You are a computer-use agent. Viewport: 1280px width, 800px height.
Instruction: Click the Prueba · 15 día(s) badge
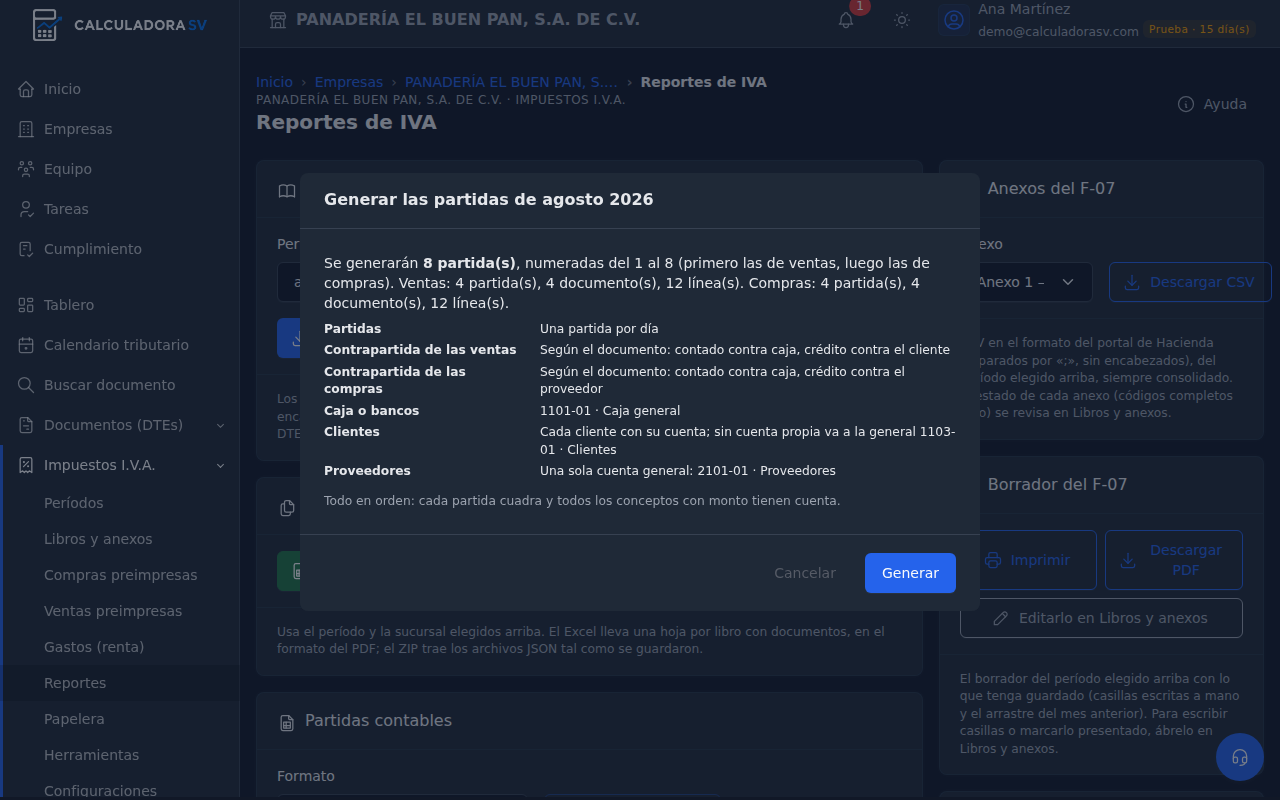(x=1199, y=30)
